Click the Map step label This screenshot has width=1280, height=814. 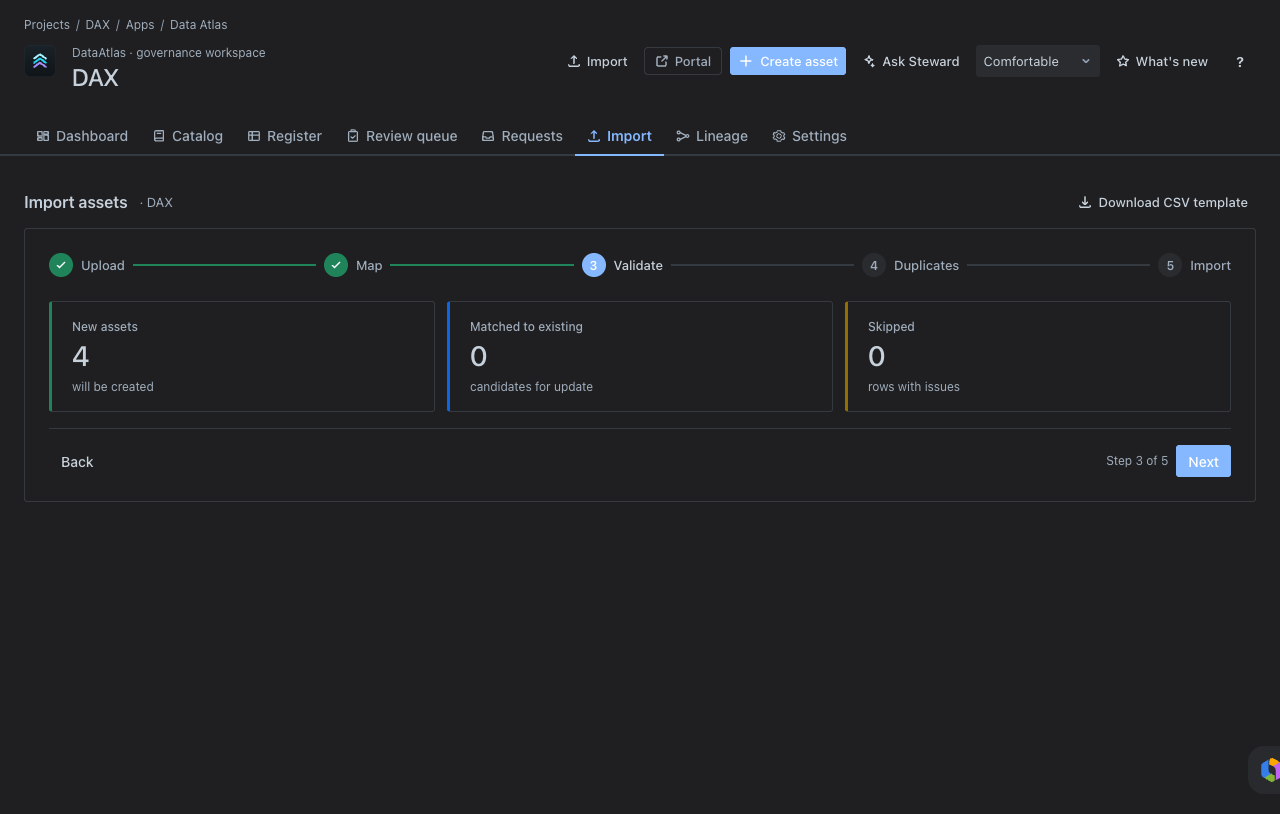point(369,265)
